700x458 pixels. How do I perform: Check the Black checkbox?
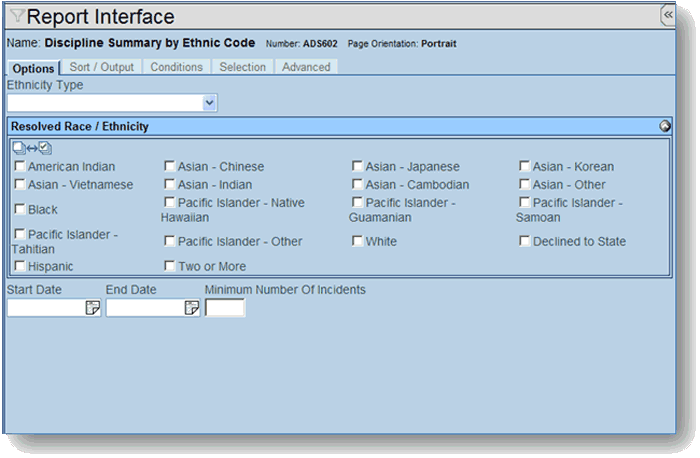click(20, 209)
